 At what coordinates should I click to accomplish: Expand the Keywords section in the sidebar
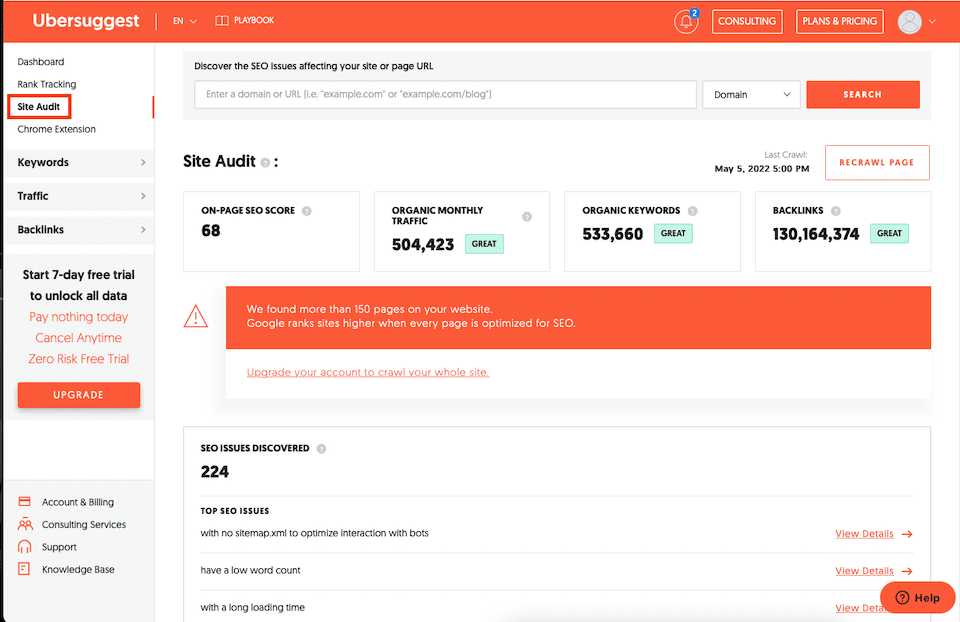pos(78,162)
